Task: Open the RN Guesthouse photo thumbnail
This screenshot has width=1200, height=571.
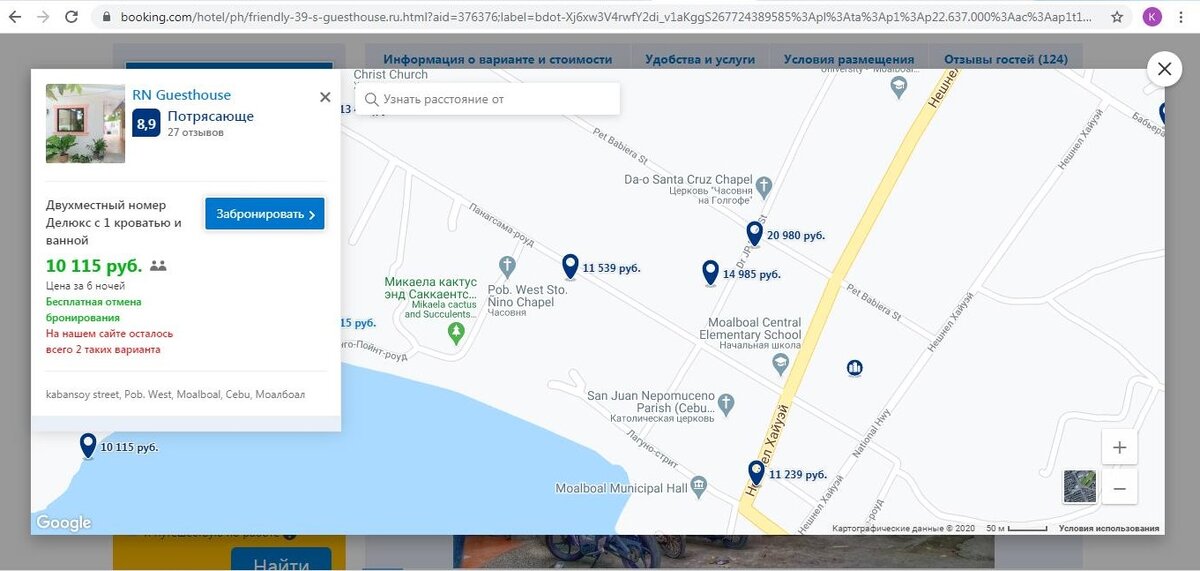Action: point(85,123)
